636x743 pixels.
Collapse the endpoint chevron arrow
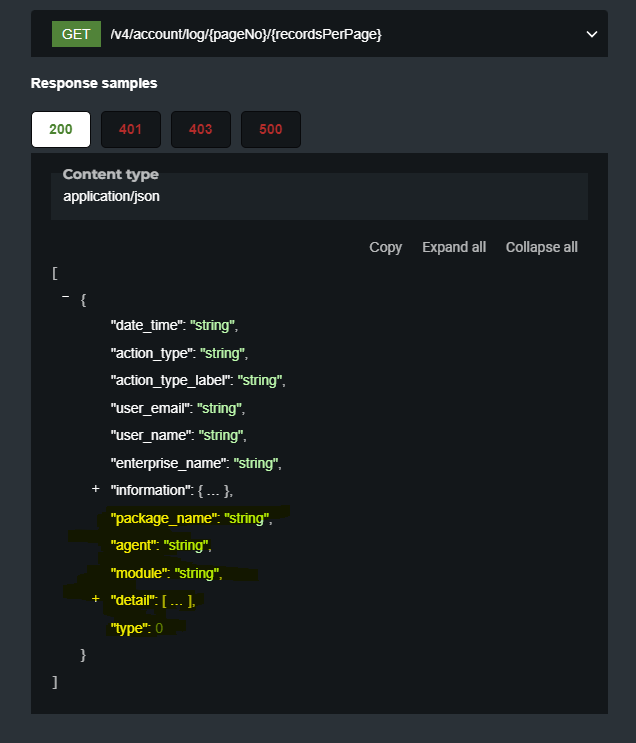(591, 34)
